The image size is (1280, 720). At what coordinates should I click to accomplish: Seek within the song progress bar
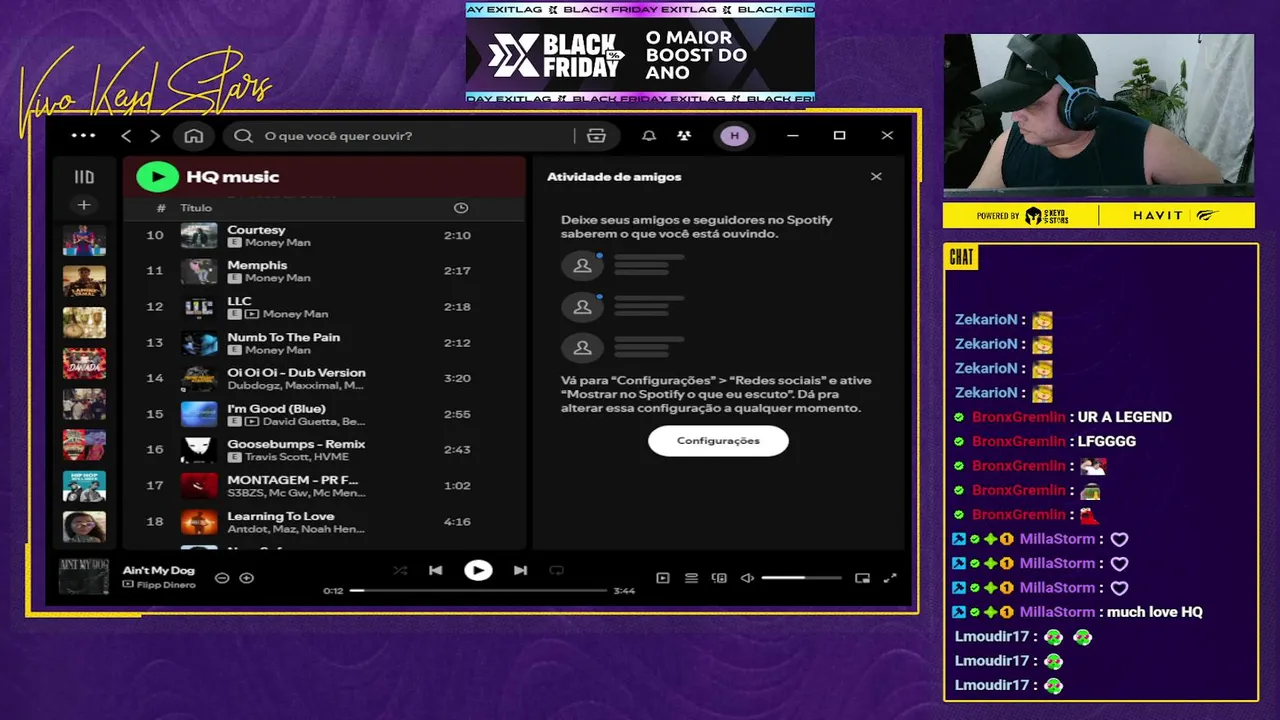click(478, 591)
